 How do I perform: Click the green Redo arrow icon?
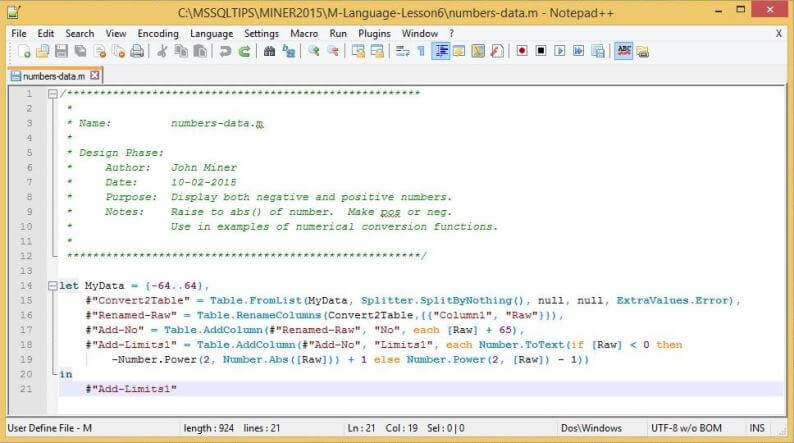pyautogui.click(x=244, y=51)
